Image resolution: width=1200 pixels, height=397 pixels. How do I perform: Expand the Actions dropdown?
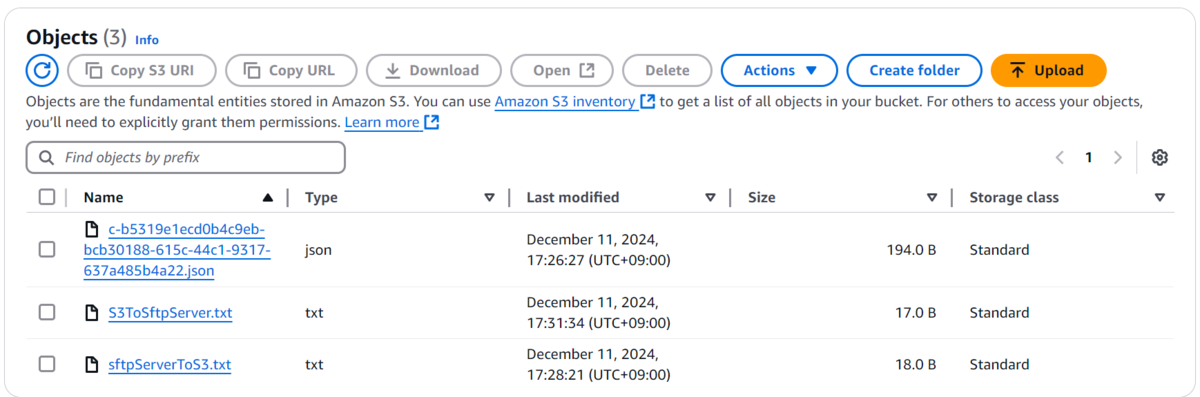781,70
